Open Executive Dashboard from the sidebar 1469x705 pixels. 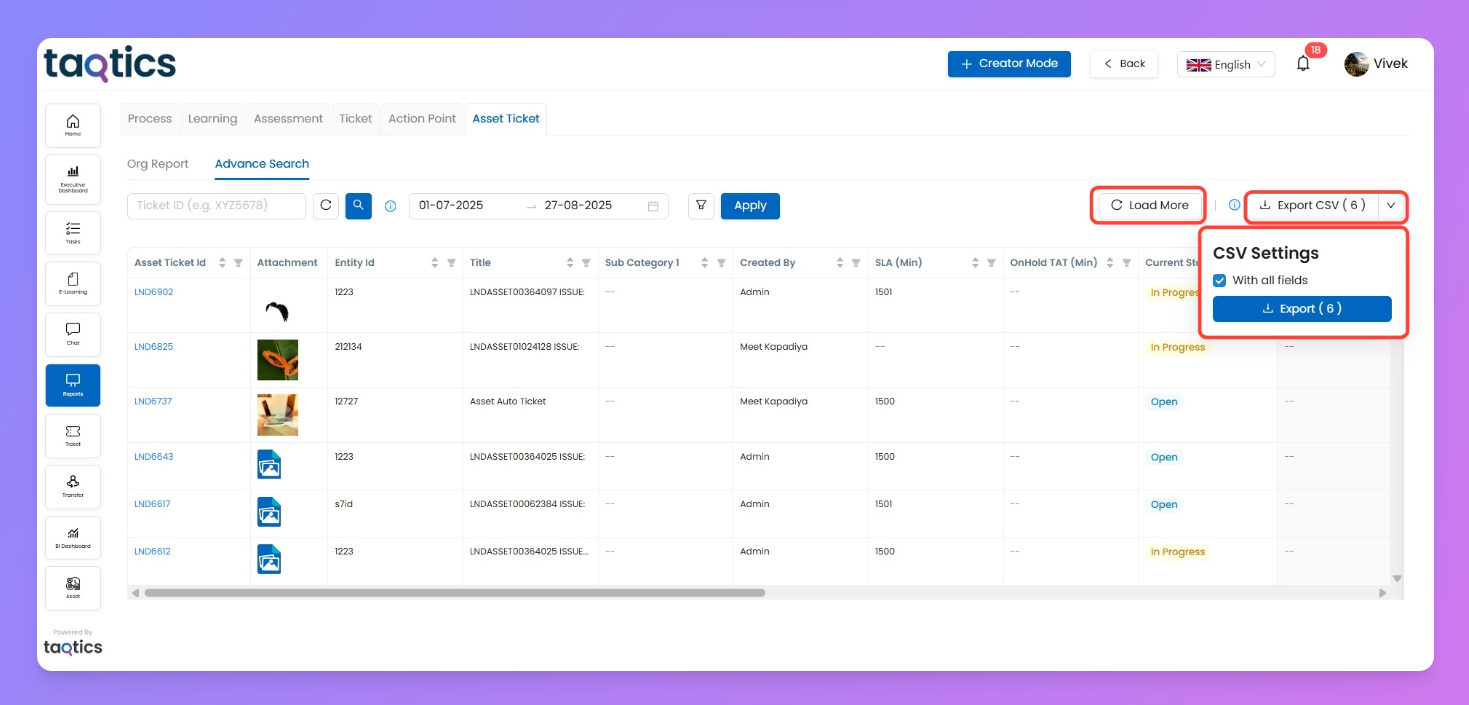tap(73, 178)
